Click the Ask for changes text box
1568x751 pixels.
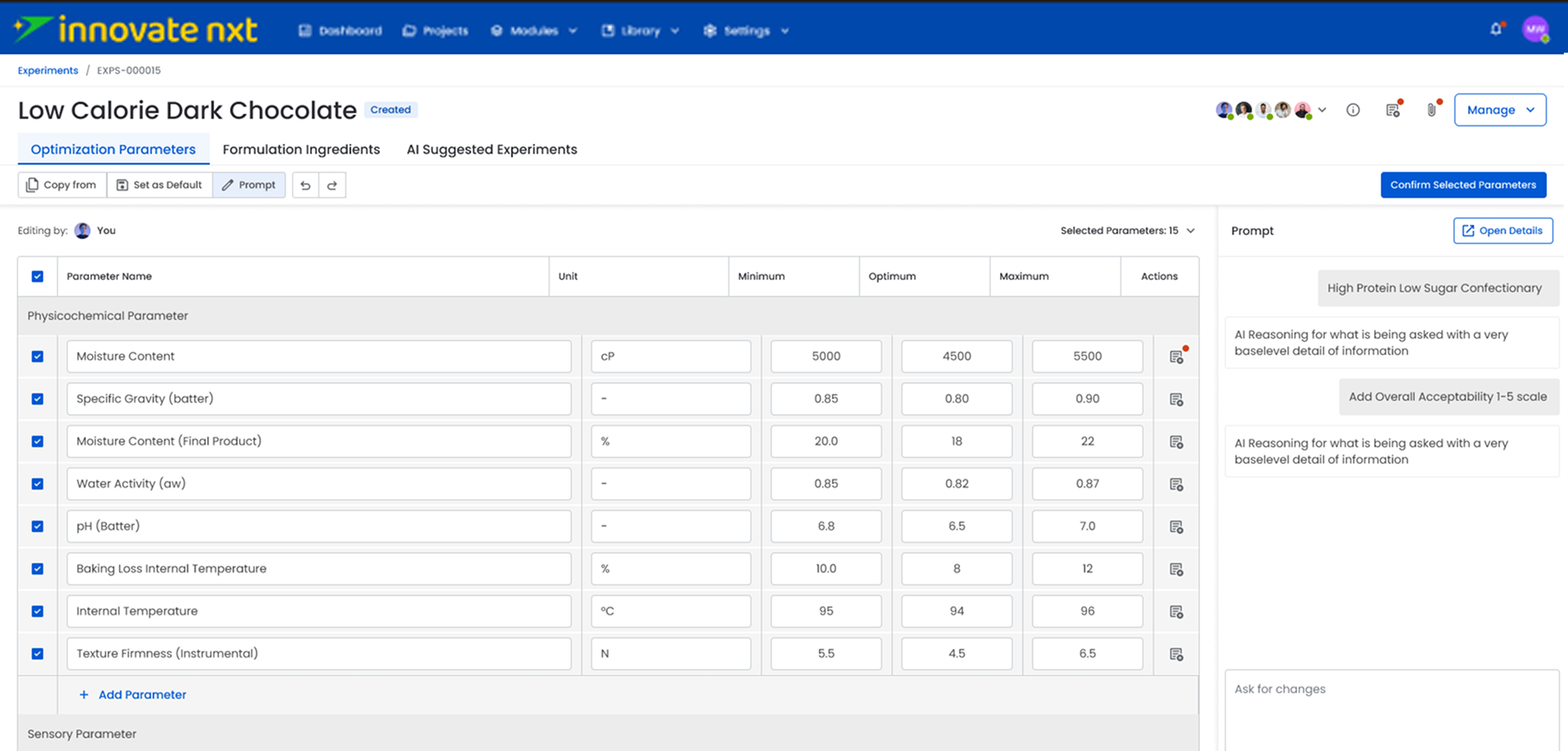[x=1392, y=710]
